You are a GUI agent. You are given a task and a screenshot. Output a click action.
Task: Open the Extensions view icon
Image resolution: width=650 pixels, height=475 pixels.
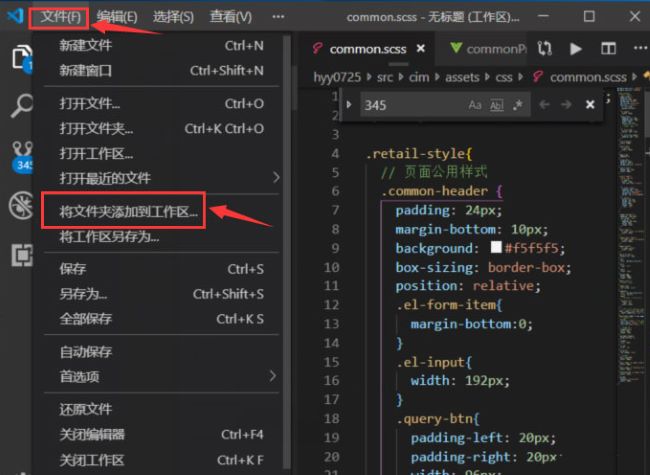[20, 256]
